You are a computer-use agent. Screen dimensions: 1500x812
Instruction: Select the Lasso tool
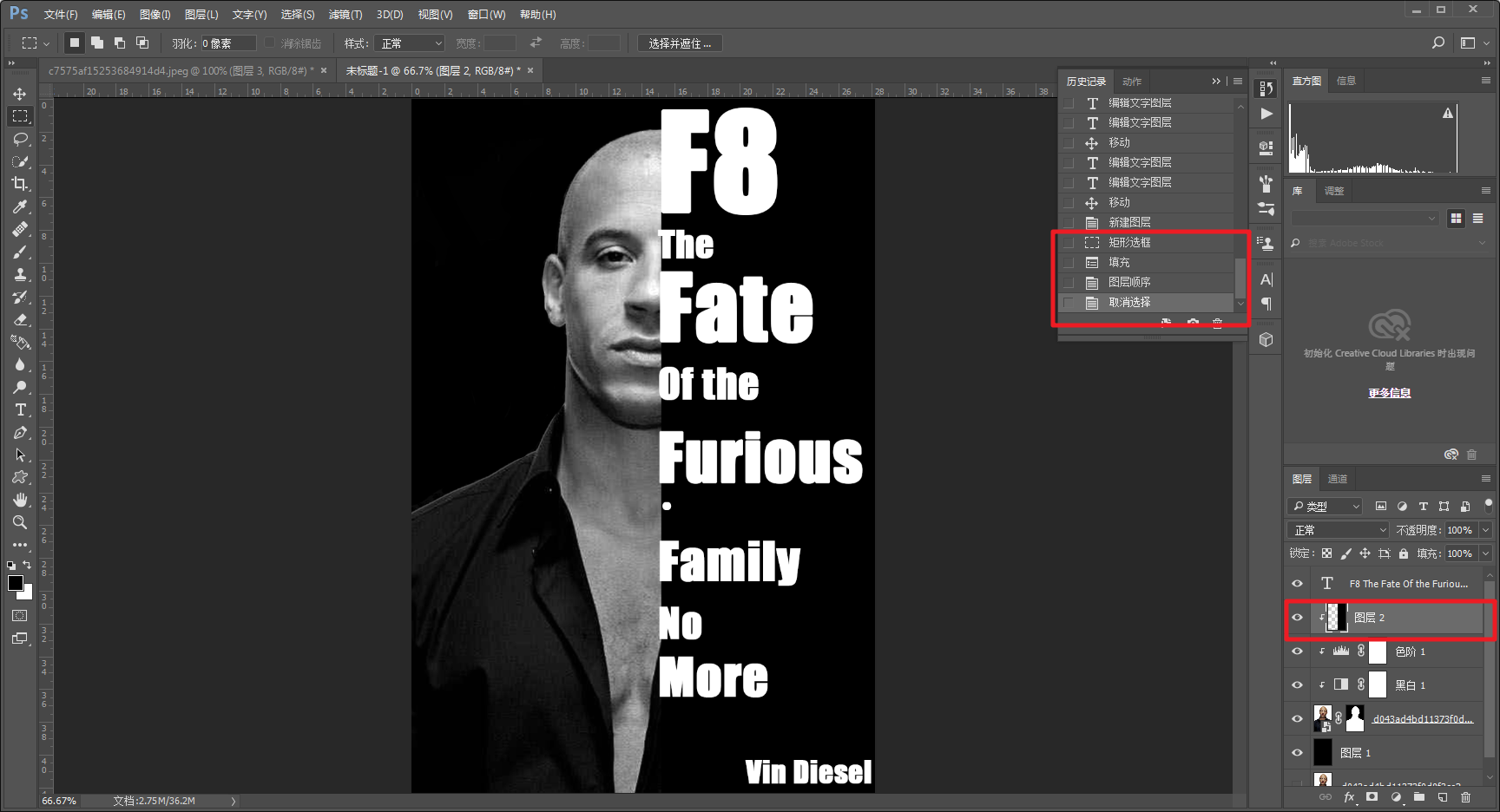click(x=19, y=139)
